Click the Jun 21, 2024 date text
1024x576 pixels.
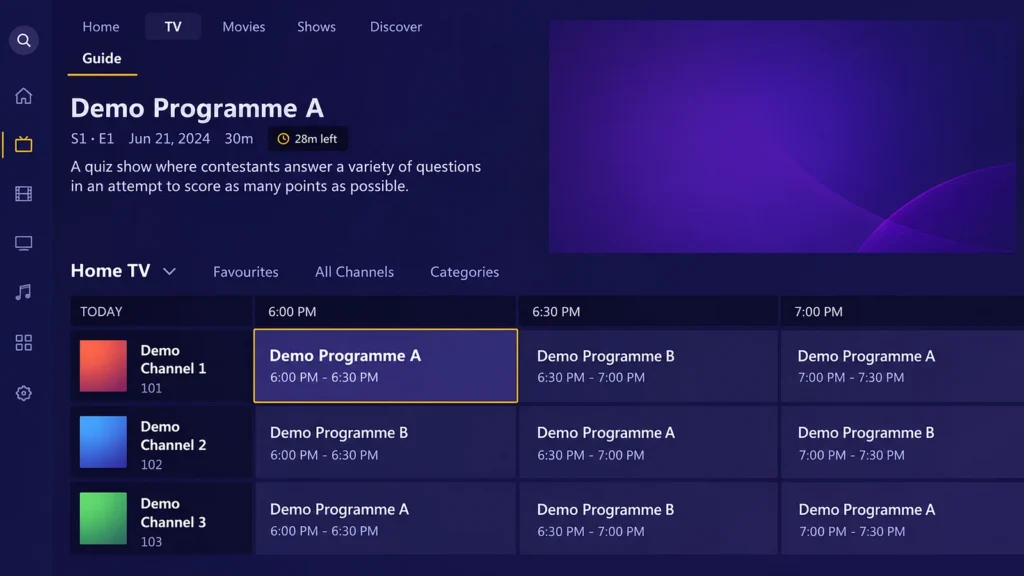tap(169, 139)
